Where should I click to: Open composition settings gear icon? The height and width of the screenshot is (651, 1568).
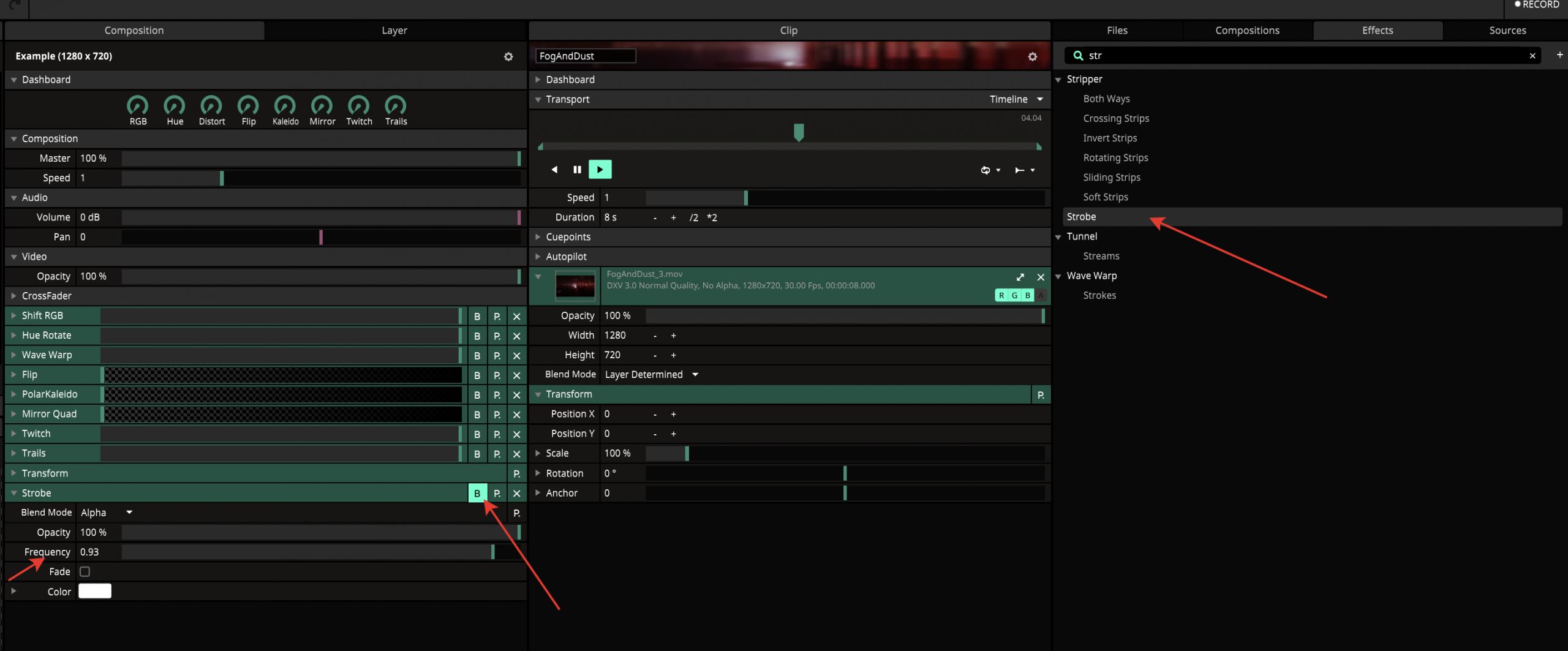click(x=508, y=56)
